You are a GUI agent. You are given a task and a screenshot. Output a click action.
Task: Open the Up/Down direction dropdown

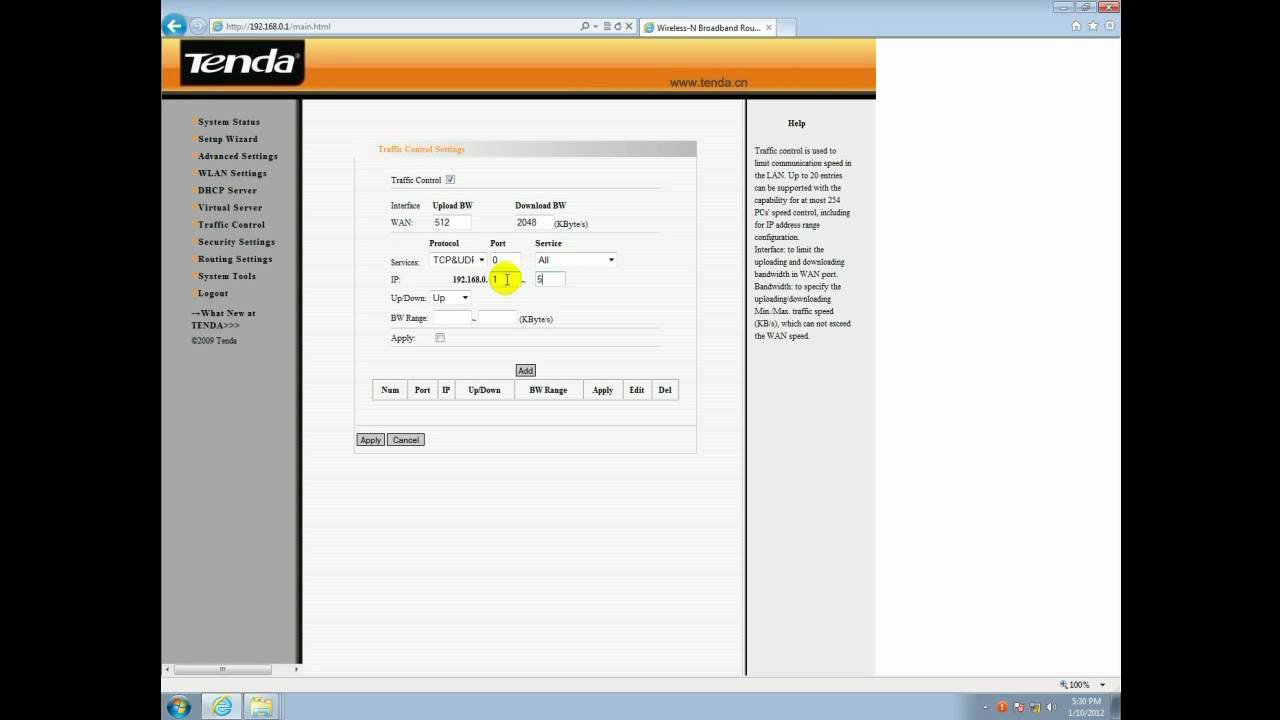click(x=450, y=298)
